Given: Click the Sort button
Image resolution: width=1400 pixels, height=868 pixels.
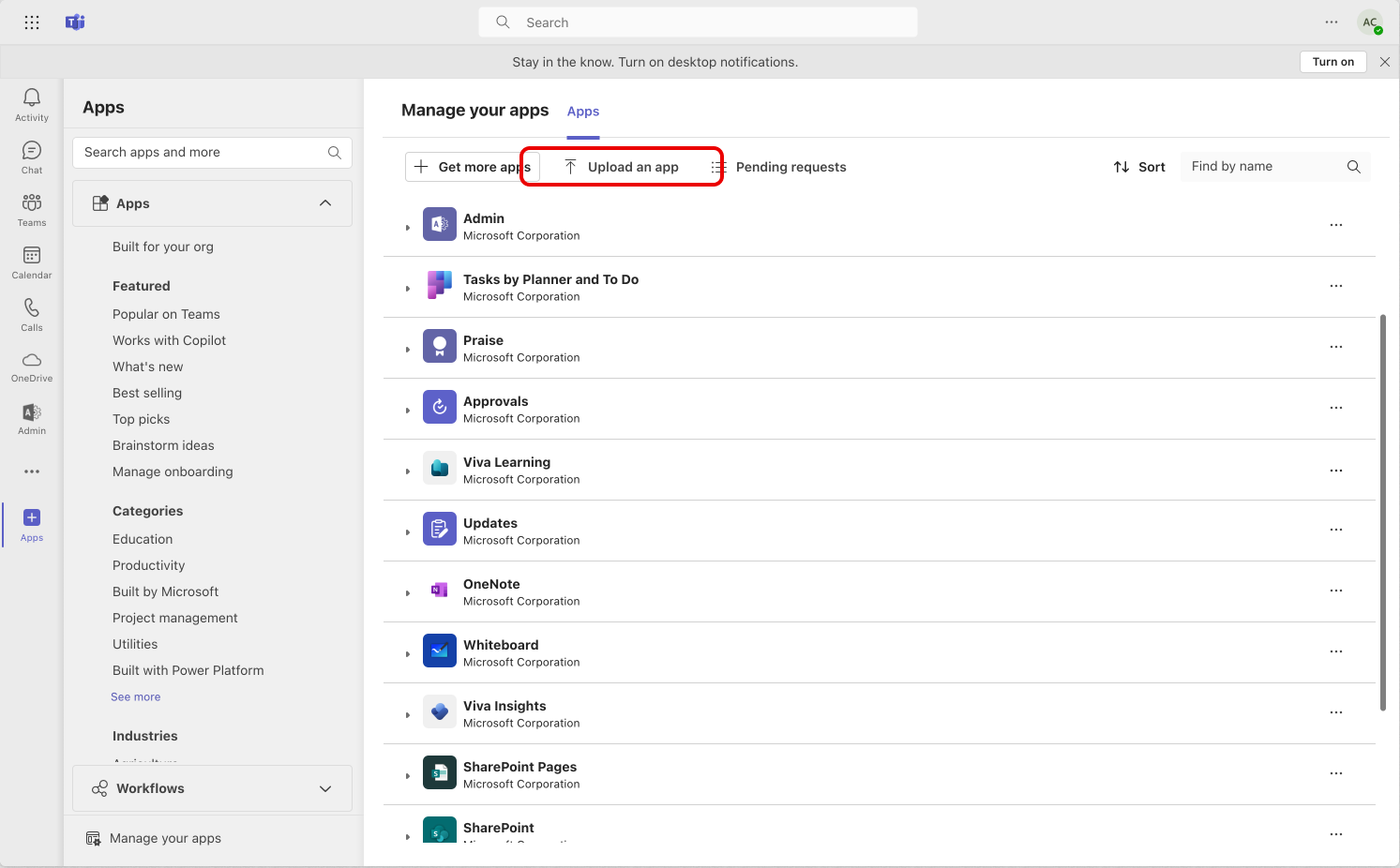Looking at the screenshot, I should tap(1139, 167).
